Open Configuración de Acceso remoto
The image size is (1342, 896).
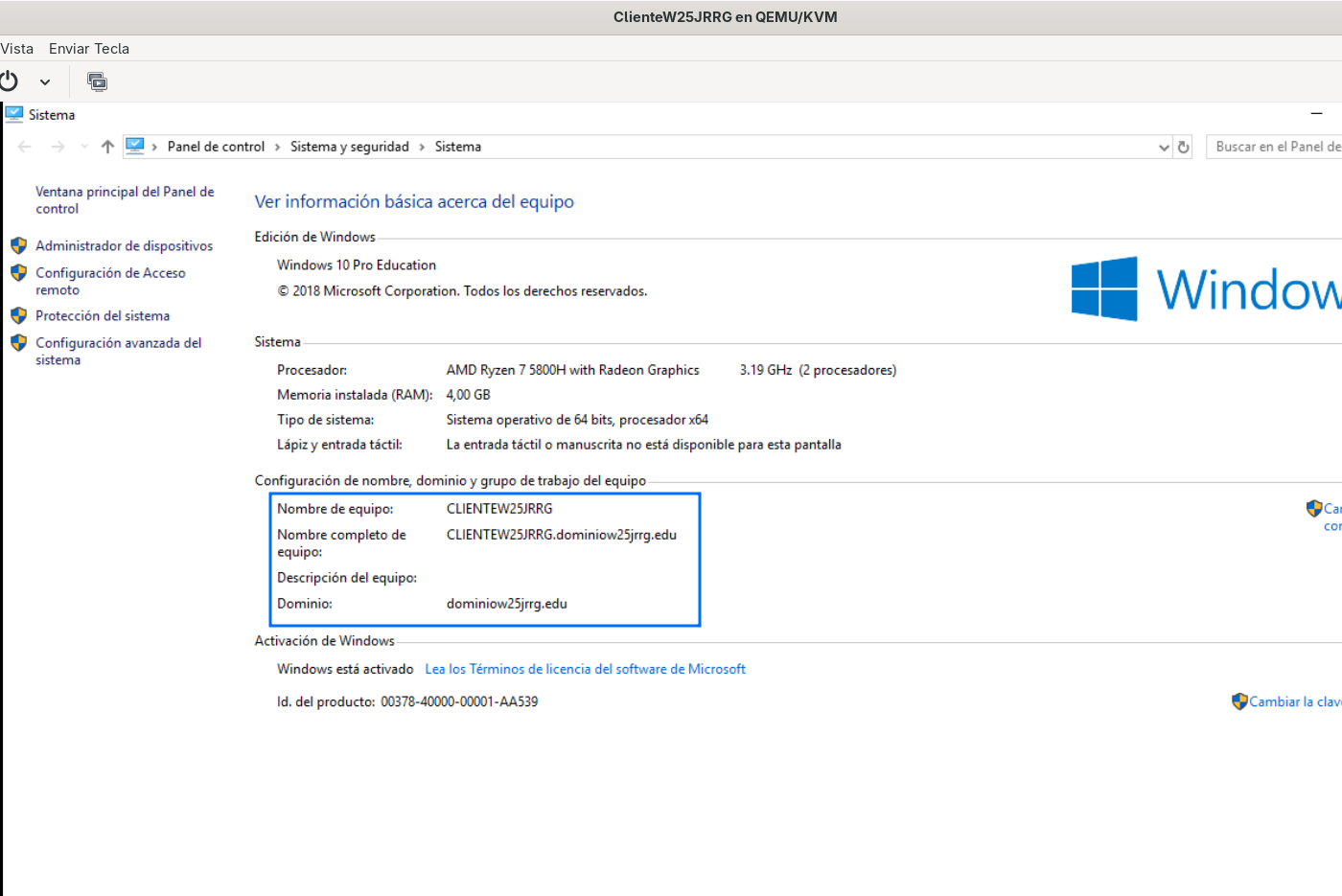[110, 282]
